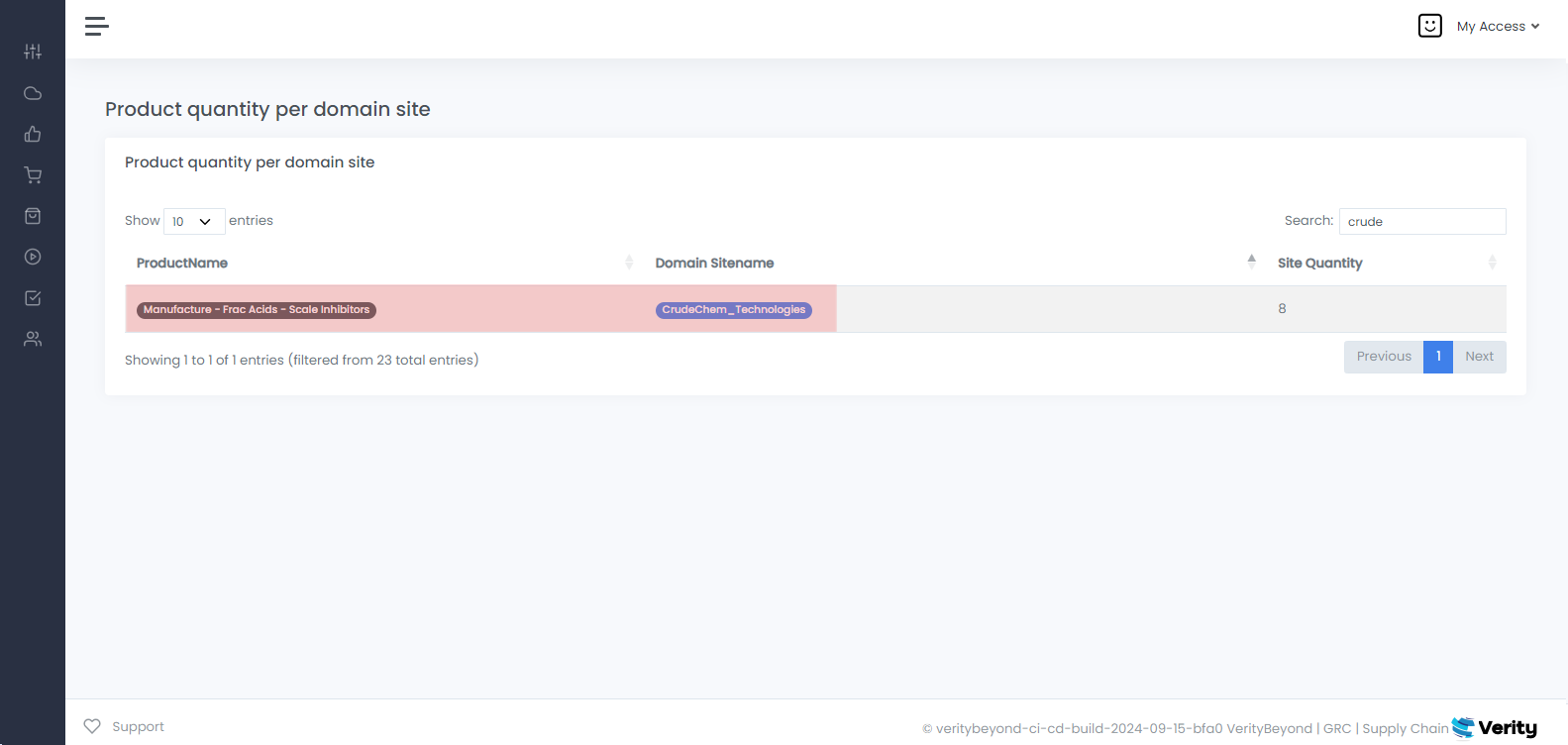Toggle the hamburger menu to collapse sidebar
The height and width of the screenshot is (745, 1568).
point(96,27)
